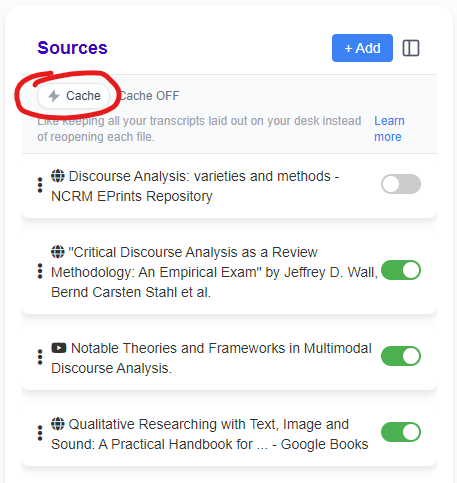Open three-dot menu for Qualitative Researching source
The height and width of the screenshot is (483, 457).
click(x=40, y=433)
